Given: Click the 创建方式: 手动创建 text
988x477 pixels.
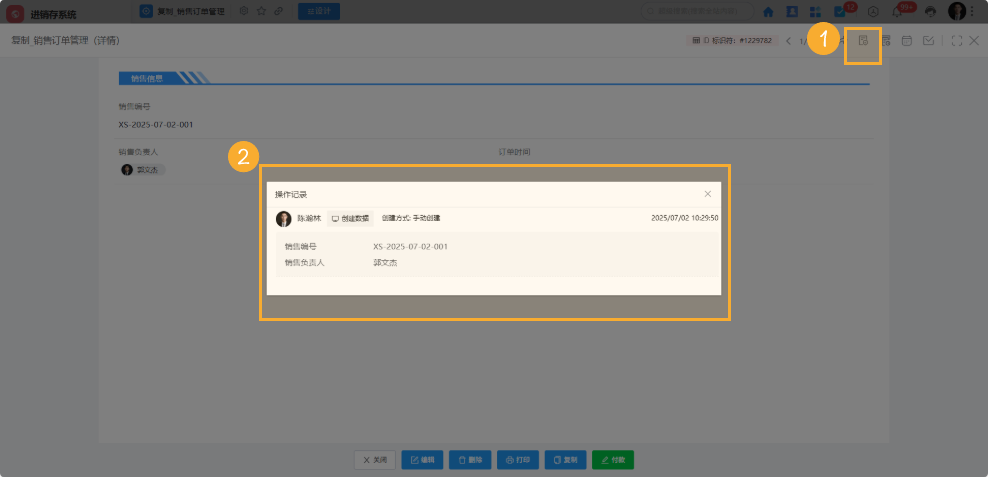Looking at the screenshot, I should click(411, 218).
